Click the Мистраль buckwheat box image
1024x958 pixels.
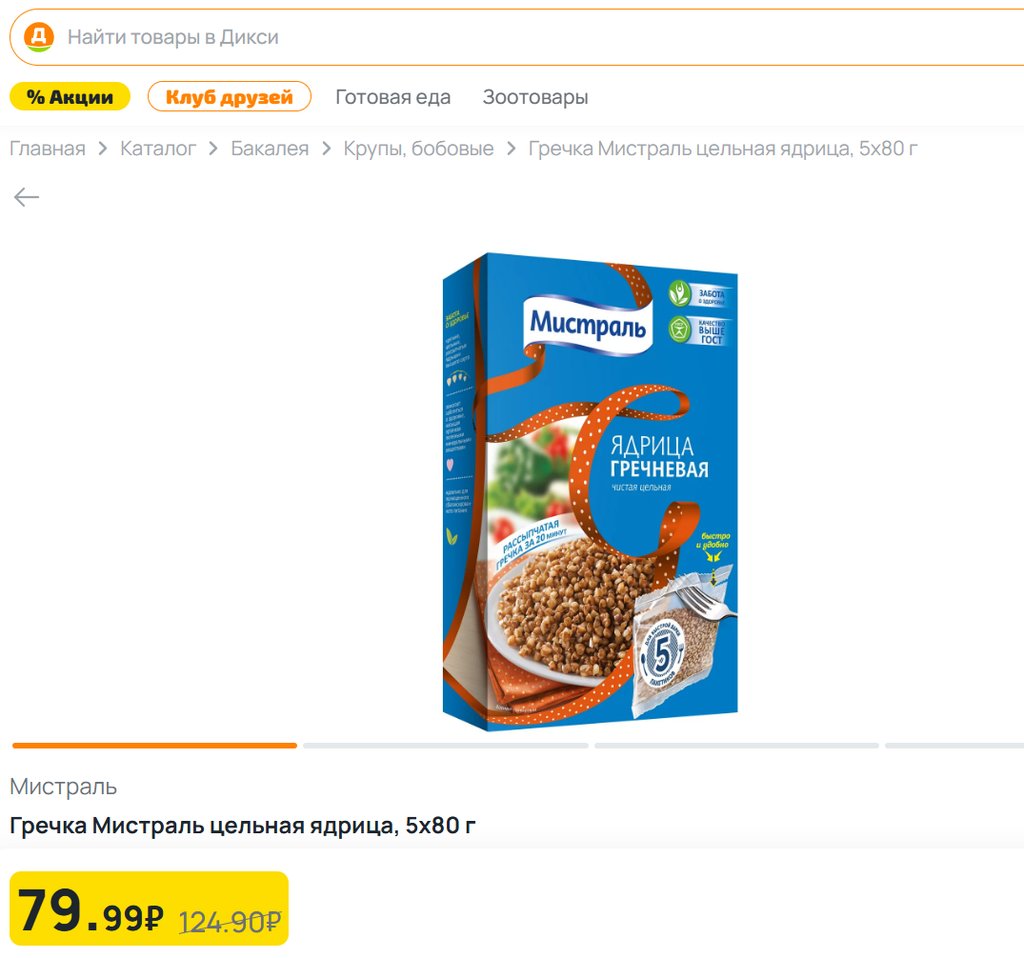pyautogui.click(x=590, y=490)
